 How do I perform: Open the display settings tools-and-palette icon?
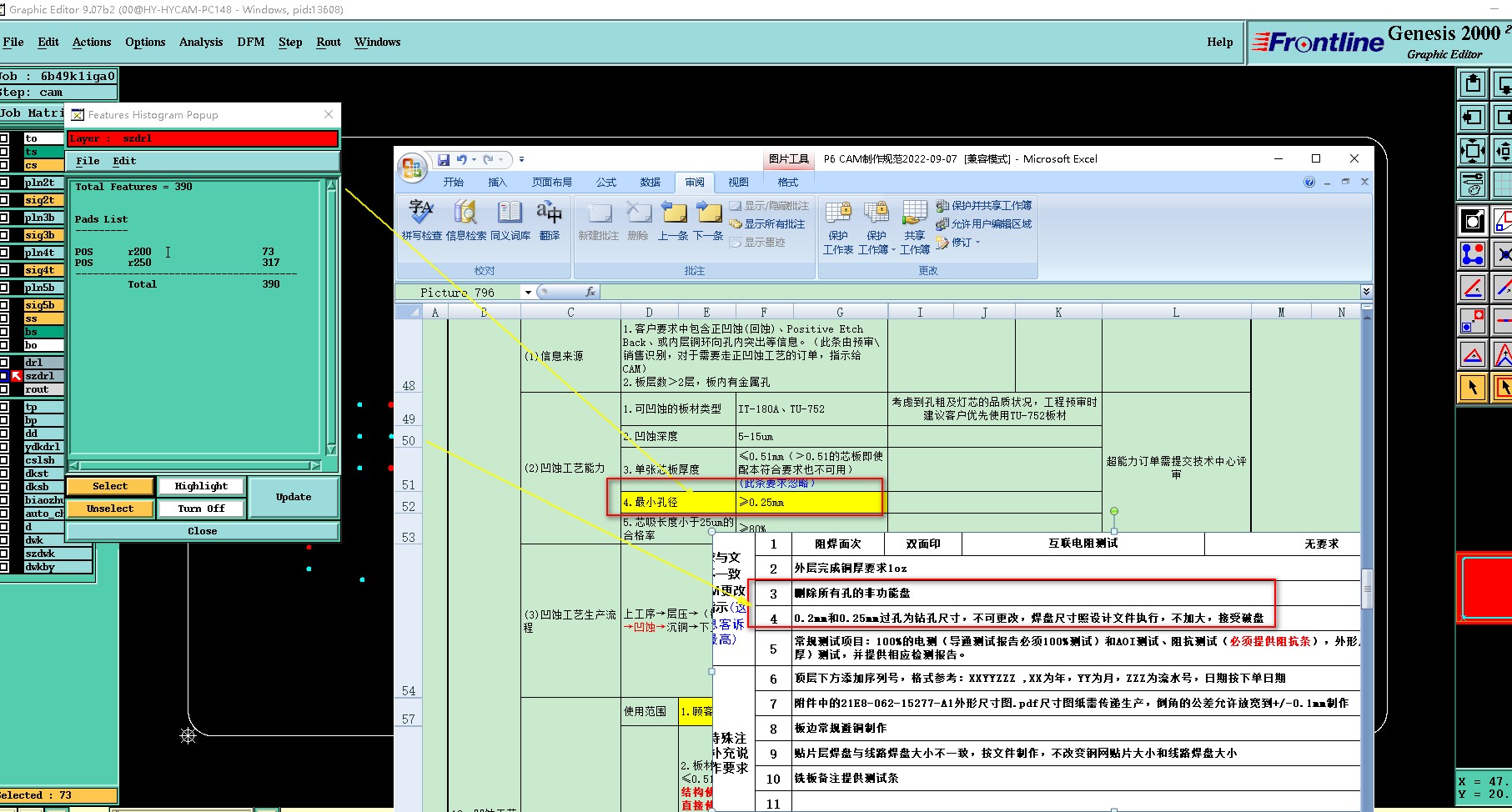point(1473,184)
